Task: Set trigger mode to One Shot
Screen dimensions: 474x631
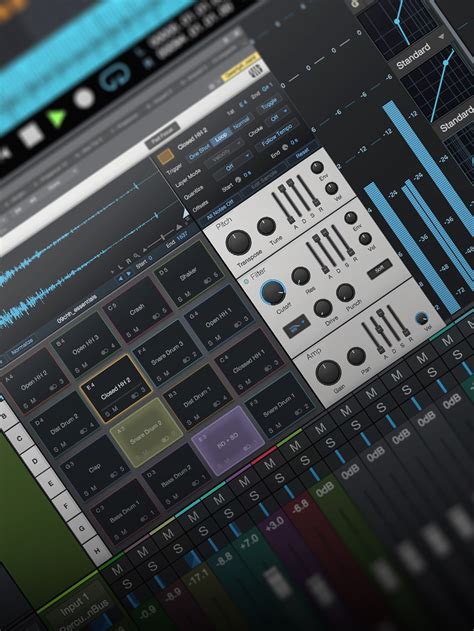Action: (200, 150)
